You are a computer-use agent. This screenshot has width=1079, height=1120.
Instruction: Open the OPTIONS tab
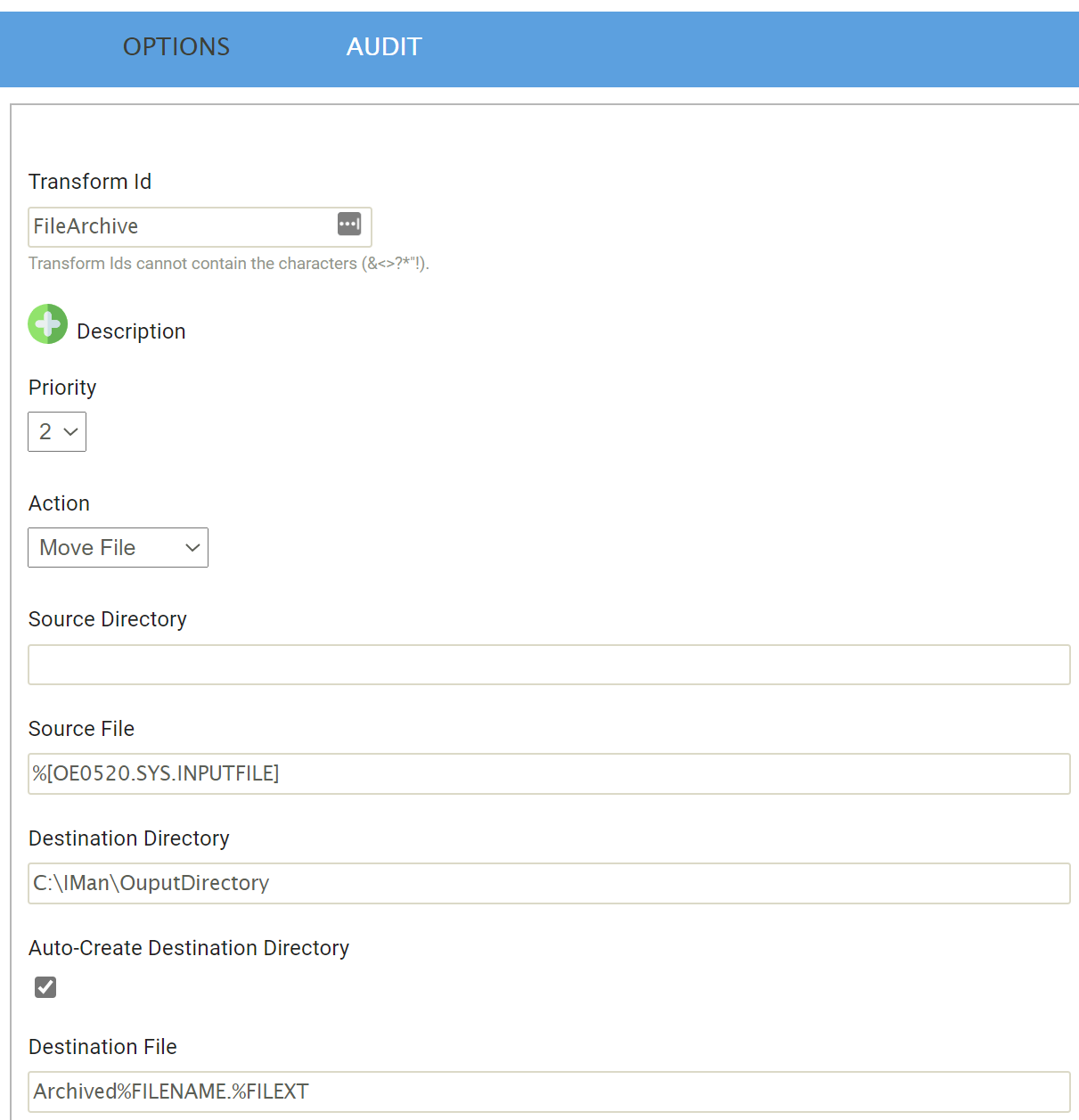coord(176,47)
